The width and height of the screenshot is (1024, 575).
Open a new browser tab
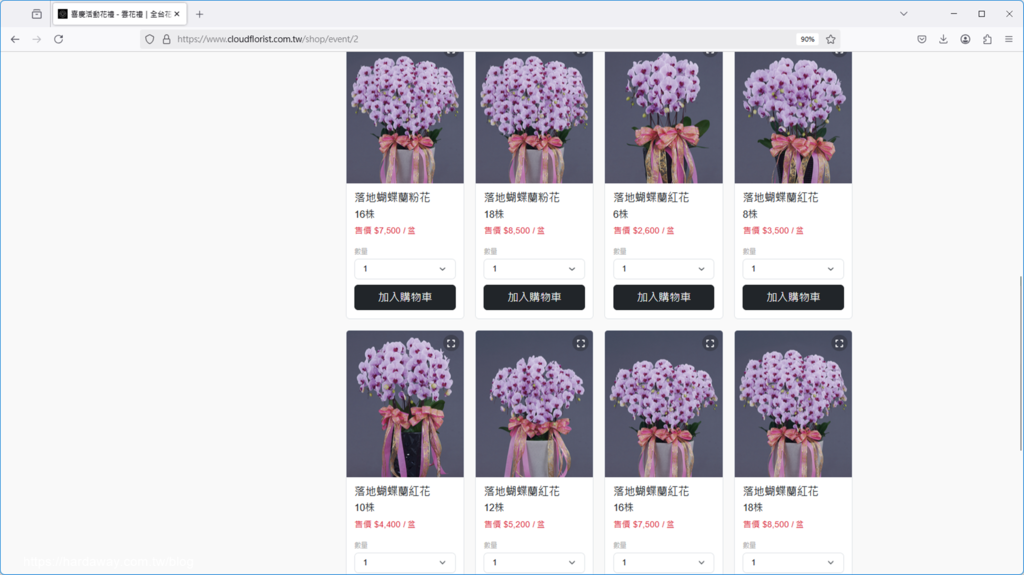[x=200, y=14]
